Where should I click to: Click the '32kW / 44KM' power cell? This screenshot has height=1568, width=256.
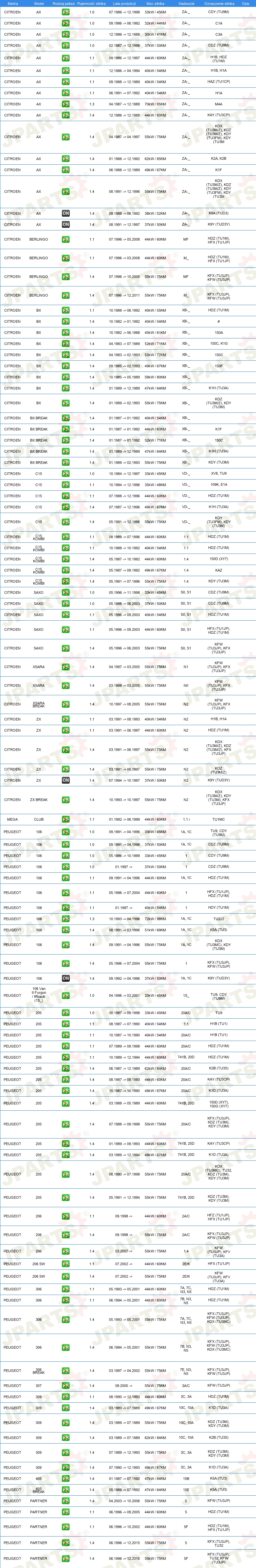[155, 23]
